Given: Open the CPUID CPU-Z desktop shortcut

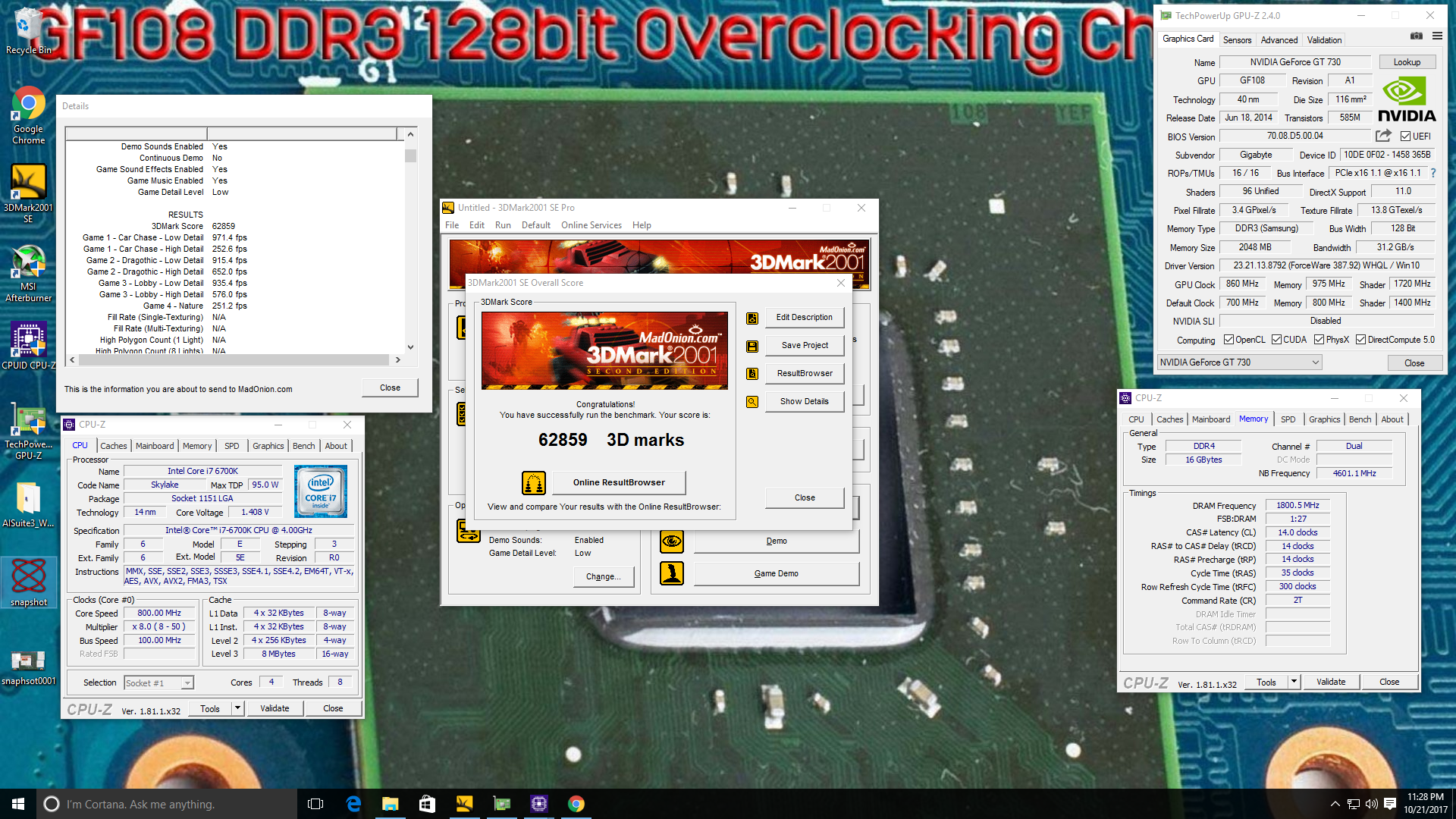Looking at the screenshot, I should point(28,345).
